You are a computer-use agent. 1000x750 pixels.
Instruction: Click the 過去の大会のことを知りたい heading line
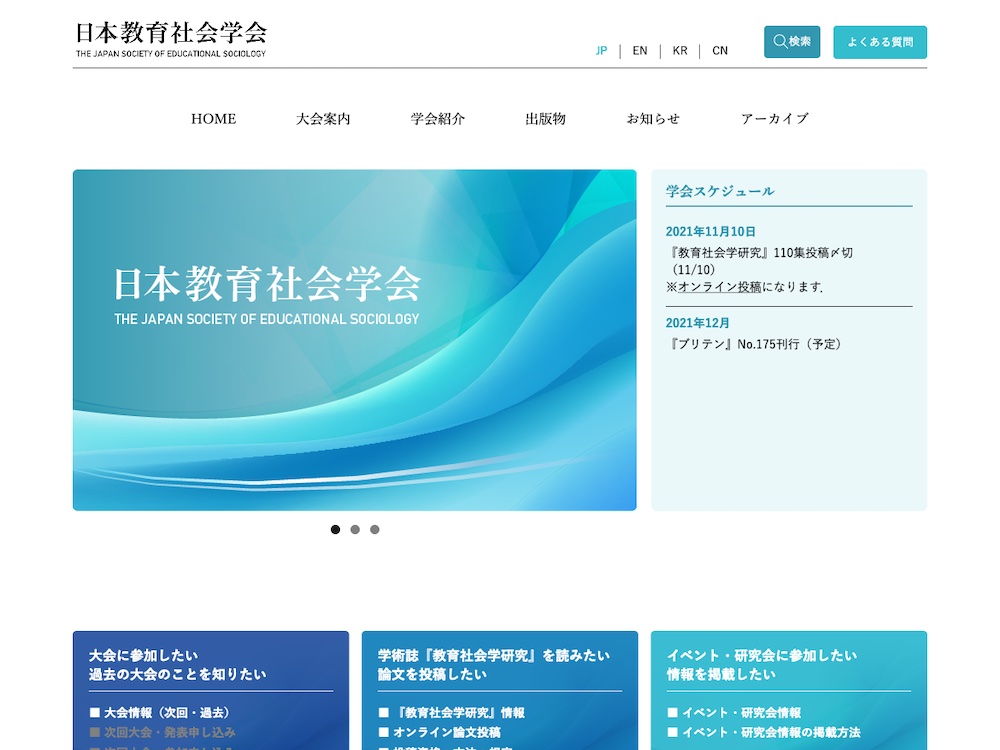pyautogui.click(x=177, y=674)
